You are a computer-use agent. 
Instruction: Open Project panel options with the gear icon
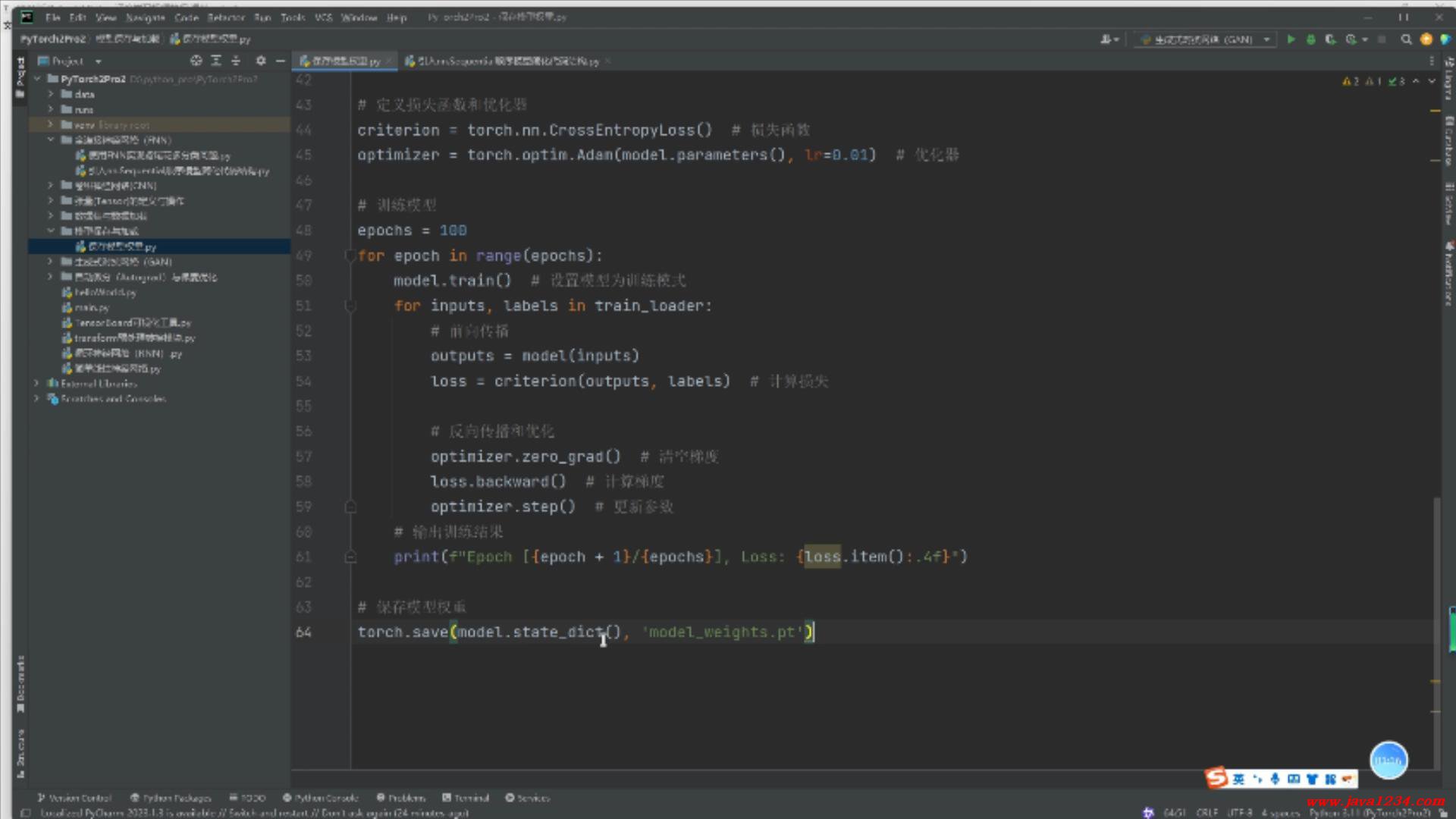261,61
